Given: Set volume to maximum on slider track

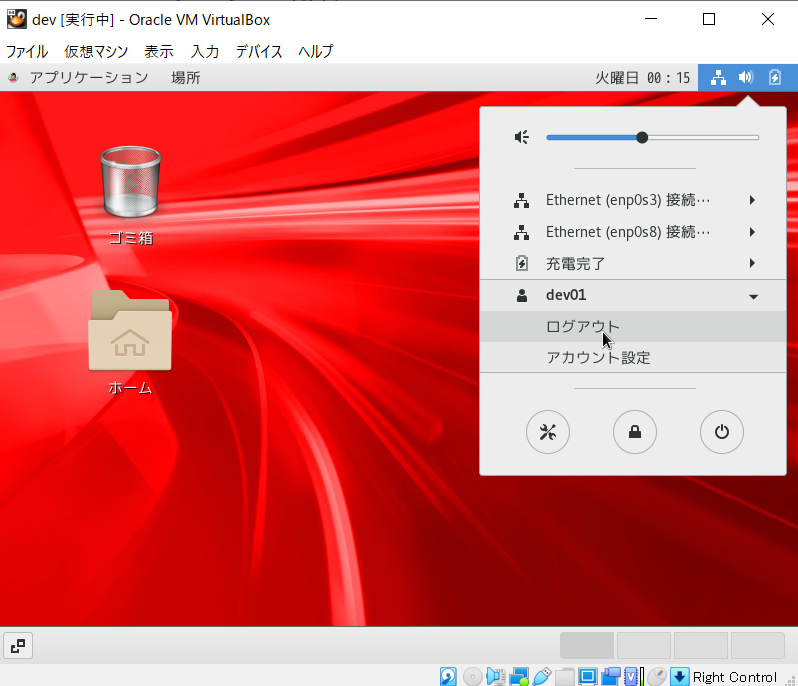Looking at the screenshot, I should 757,137.
